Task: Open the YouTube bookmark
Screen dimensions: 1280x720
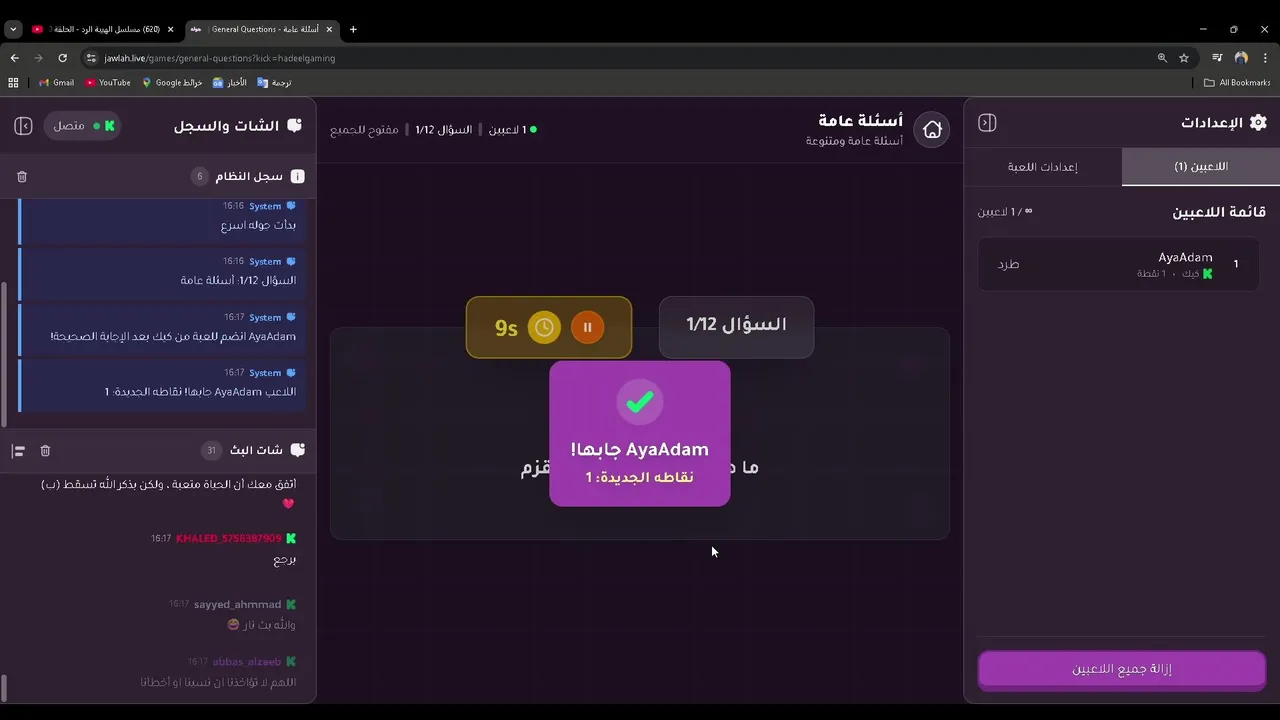Action: (108, 83)
